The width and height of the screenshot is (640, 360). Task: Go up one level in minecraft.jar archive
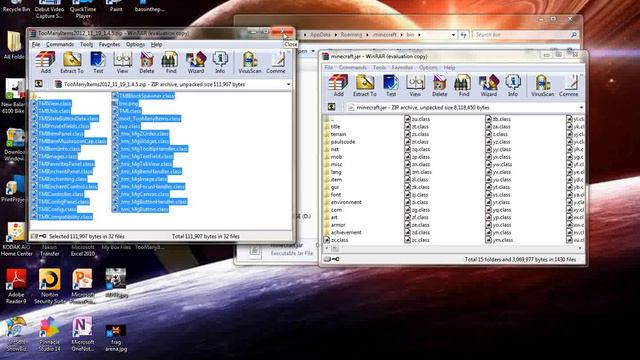coord(331,107)
